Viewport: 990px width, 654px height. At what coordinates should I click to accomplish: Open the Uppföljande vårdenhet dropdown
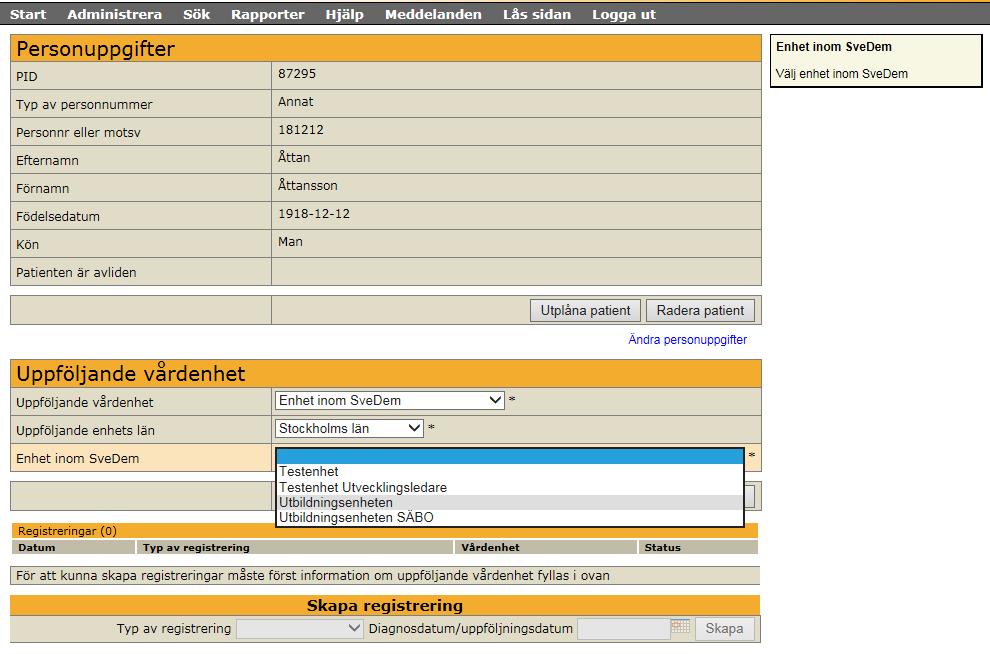(x=390, y=400)
